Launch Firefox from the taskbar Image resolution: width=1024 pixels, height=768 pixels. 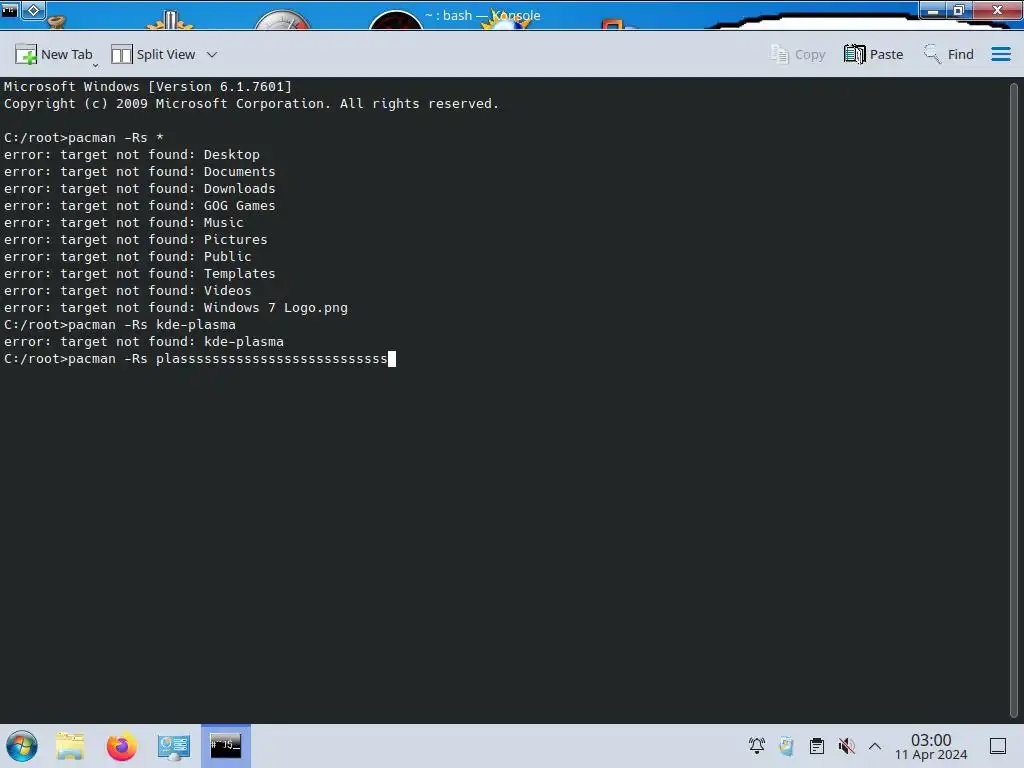tap(121, 746)
